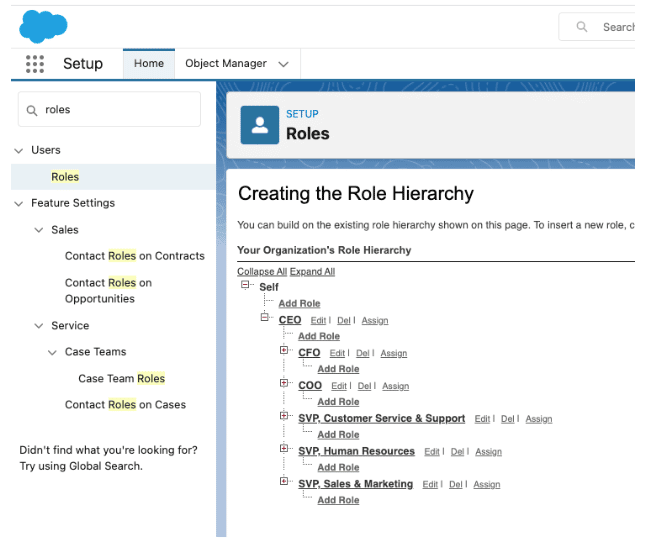Edit the COO role
Image resolution: width=647 pixels, height=551 pixels.
339,386
